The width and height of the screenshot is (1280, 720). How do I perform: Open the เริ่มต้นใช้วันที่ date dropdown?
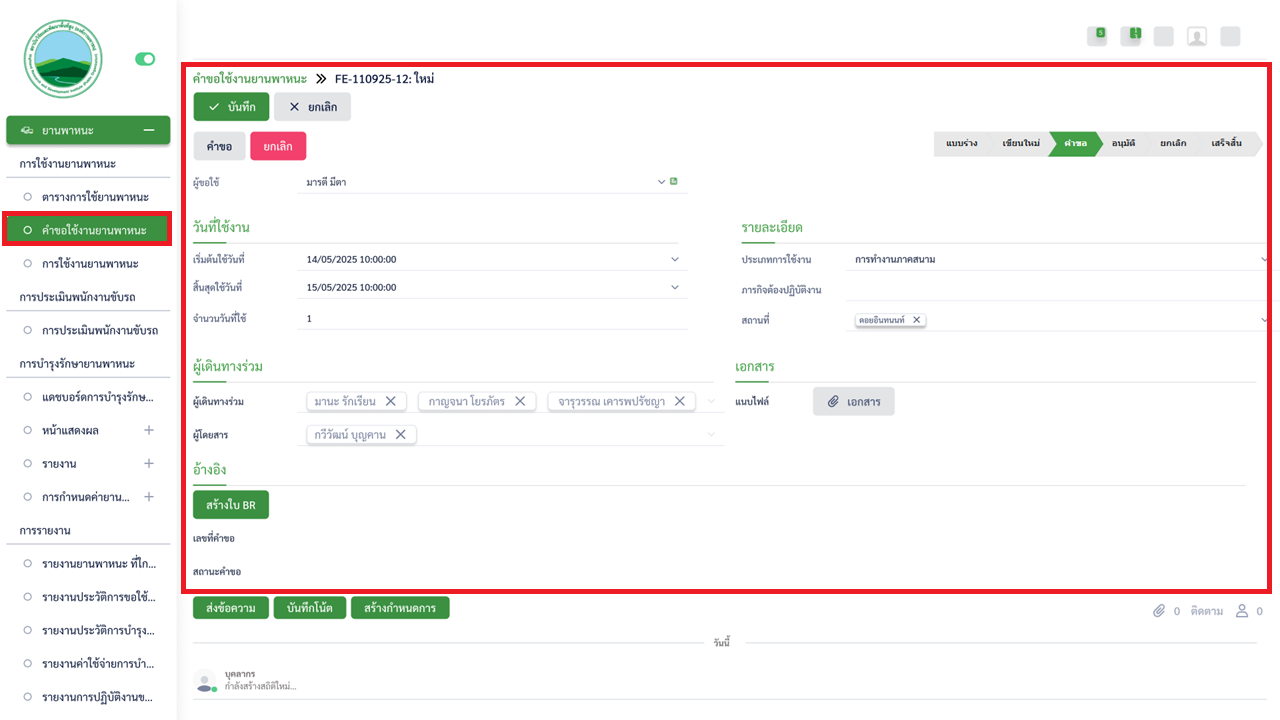pyautogui.click(x=675, y=259)
